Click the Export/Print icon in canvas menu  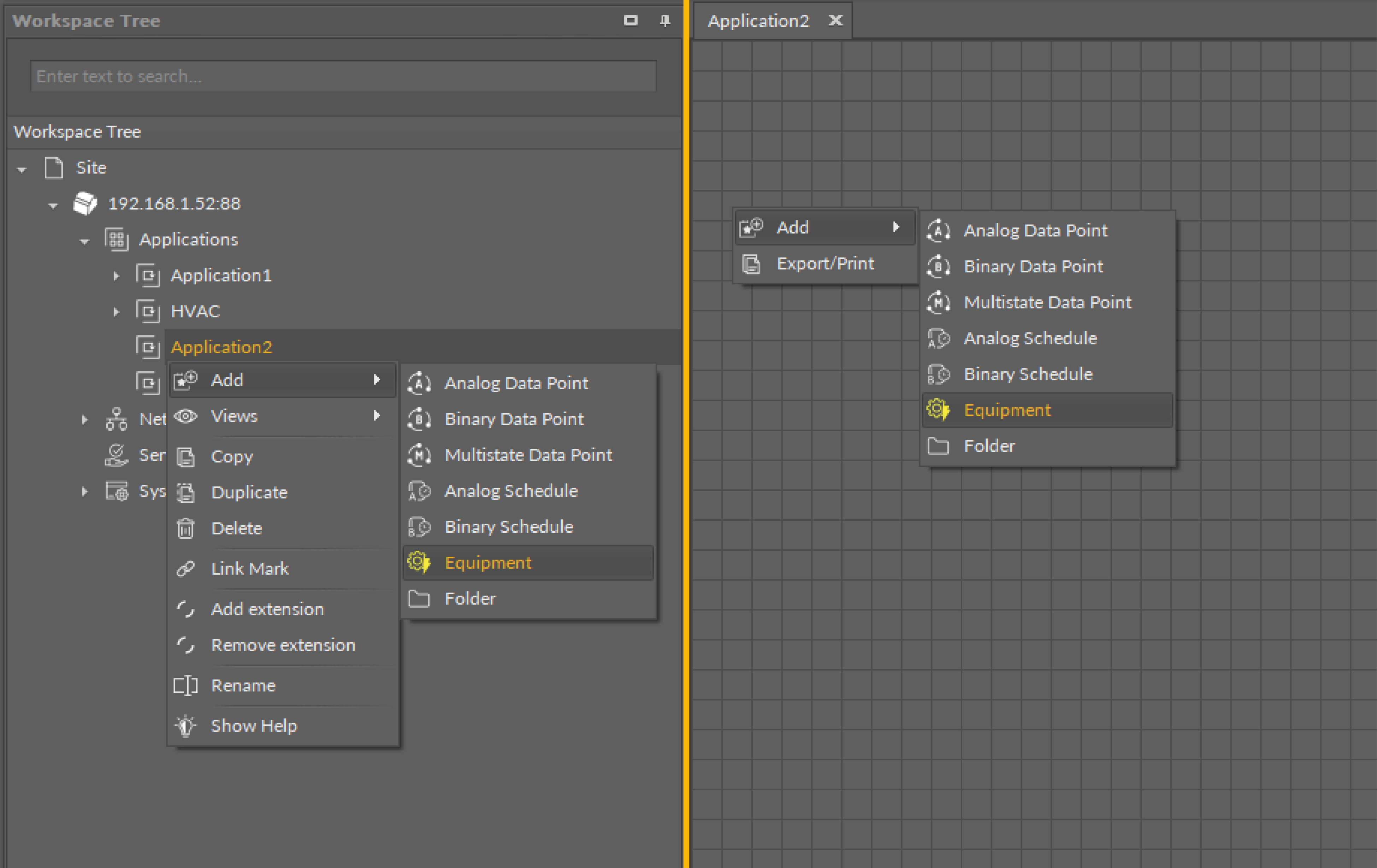pyautogui.click(x=751, y=264)
